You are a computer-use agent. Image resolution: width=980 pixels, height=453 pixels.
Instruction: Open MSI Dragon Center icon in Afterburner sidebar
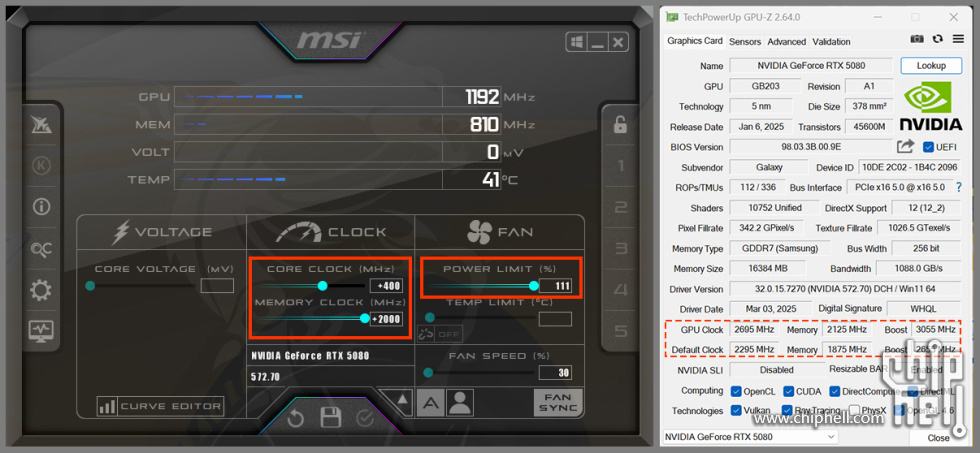pyautogui.click(x=41, y=125)
